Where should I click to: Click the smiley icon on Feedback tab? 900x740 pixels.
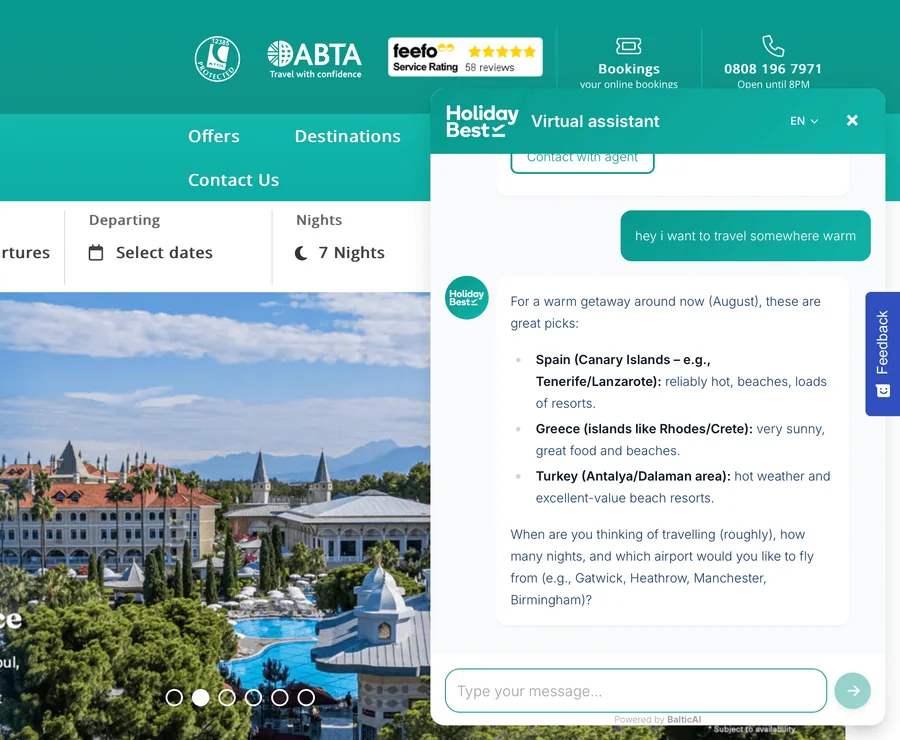click(x=883, y=391)
